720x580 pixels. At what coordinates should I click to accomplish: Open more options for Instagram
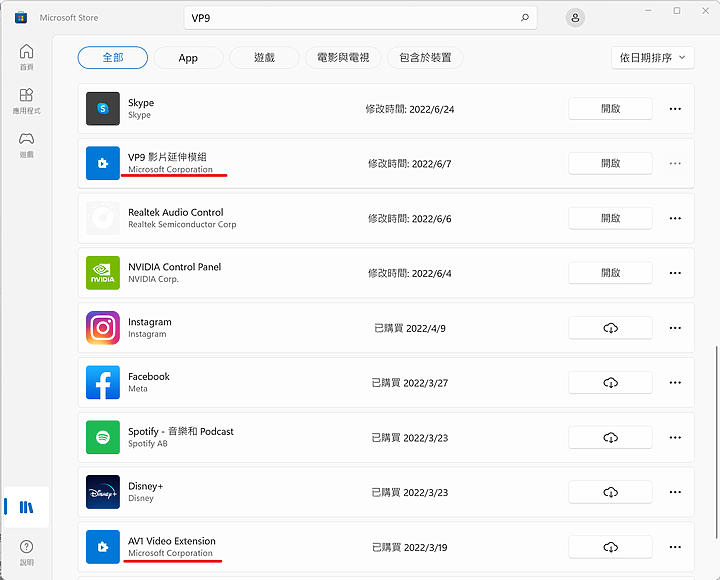pos(675,328)
